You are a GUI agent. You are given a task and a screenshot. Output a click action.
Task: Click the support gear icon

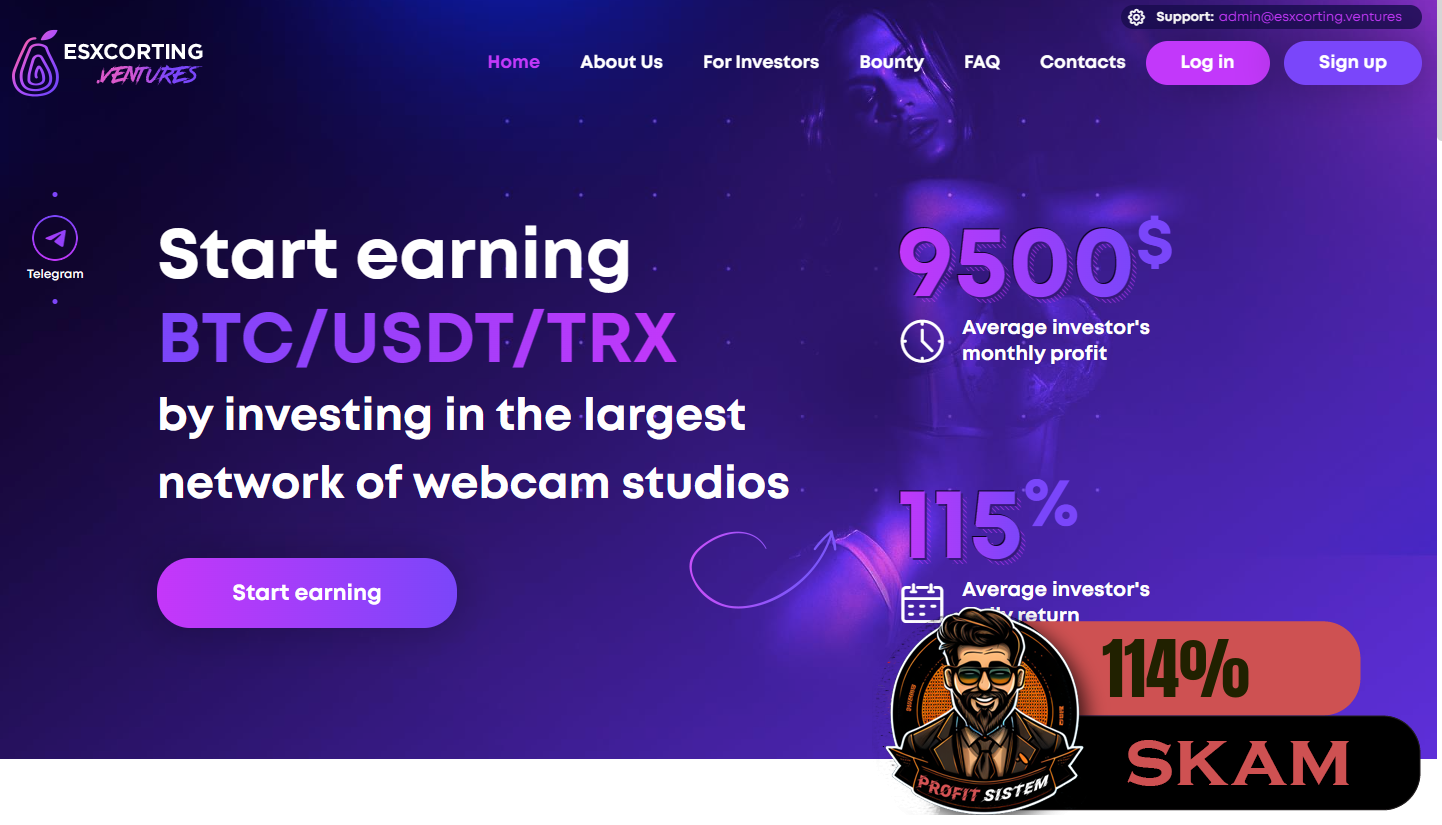pyautogui.click(x=1136, y=17)
